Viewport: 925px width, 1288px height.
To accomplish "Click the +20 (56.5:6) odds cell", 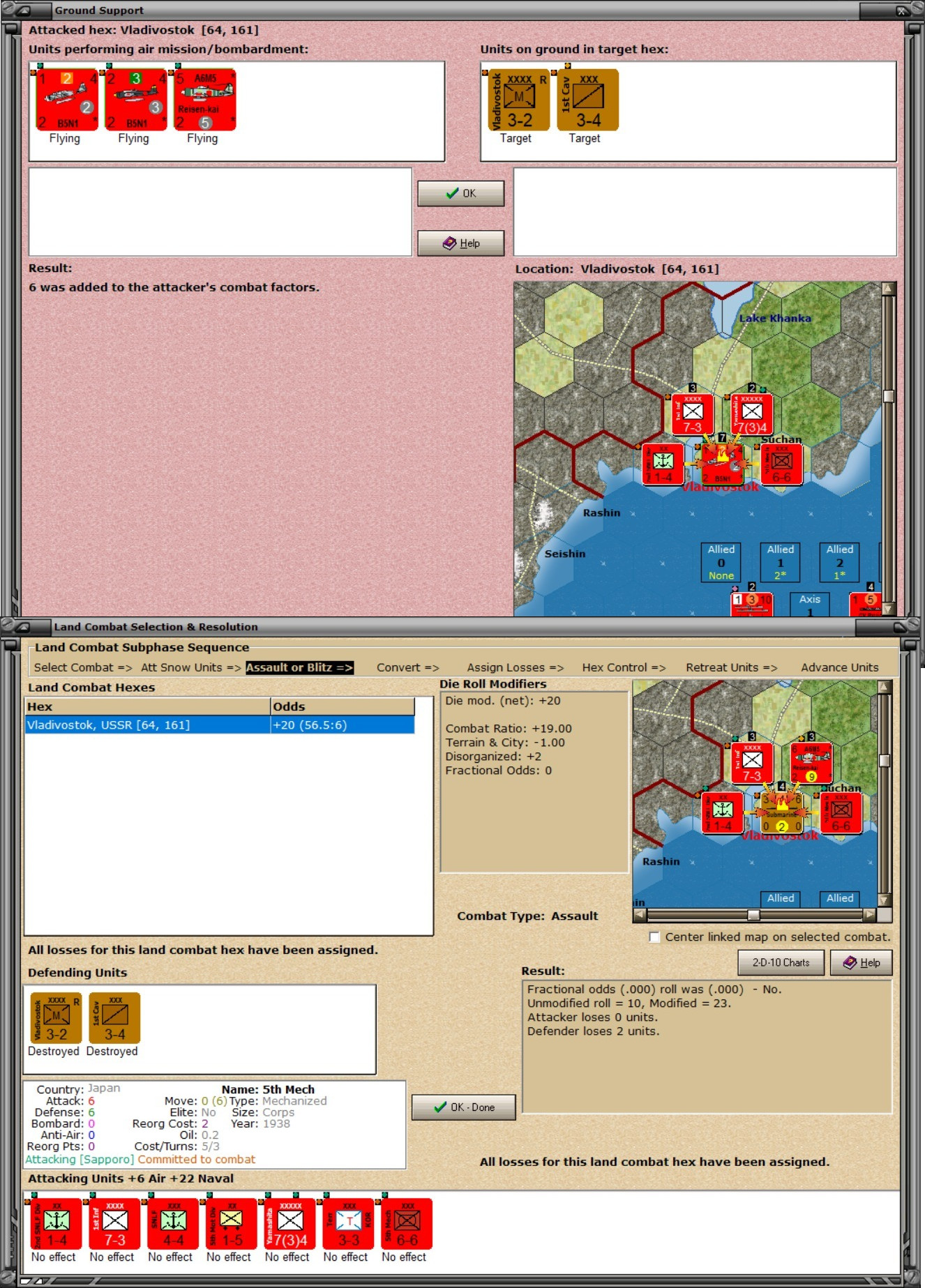I will click(343, 725).
